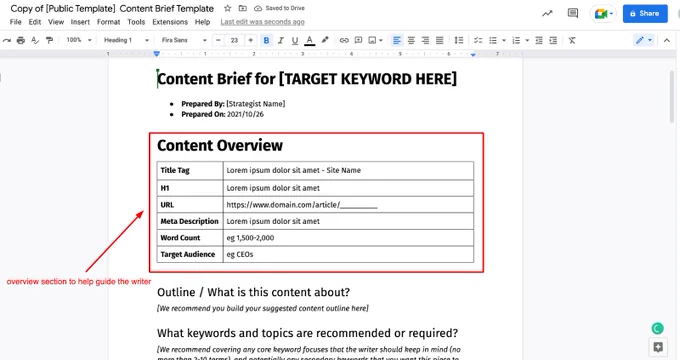Expand the insert image dropdown arrow

click(x=381, y=40)
